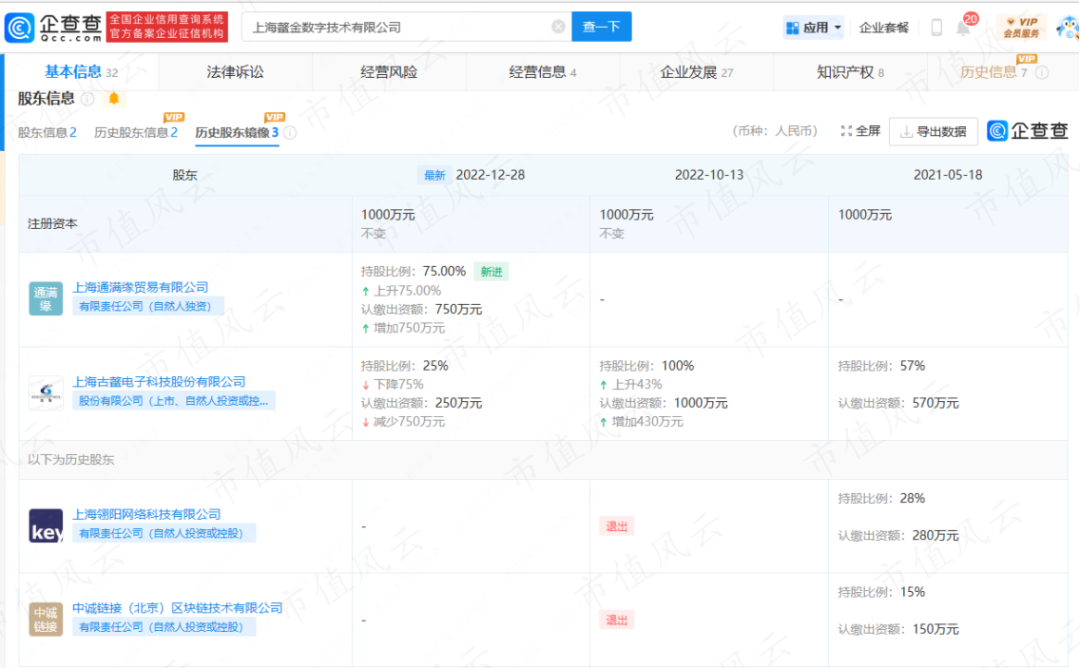Image resolution: width=1080 pixels, height=668 pixels.
Task: Click the mobile phone icon in header
Action: pyautogui.click(x=936, y=27)
